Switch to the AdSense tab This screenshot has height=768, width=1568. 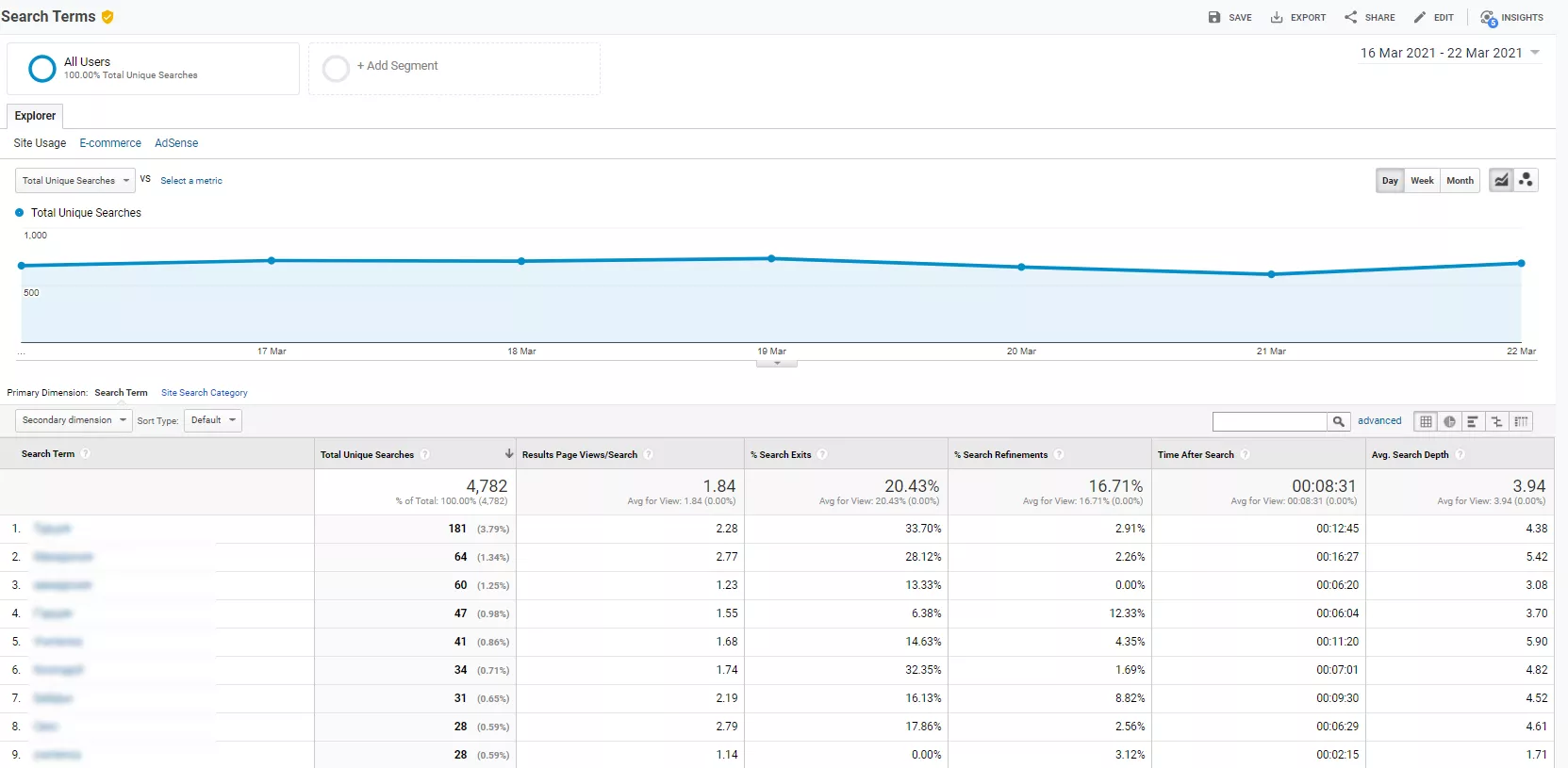pyautogui.click(x=176, y=143)
